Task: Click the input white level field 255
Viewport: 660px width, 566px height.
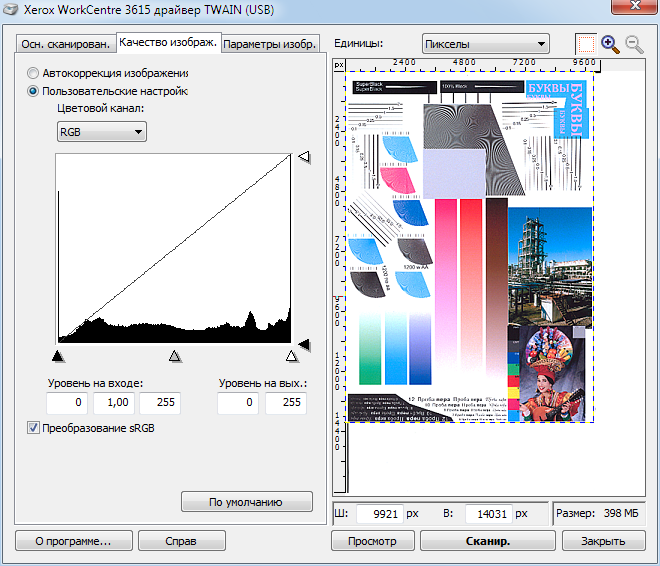Action: click(x=160, y=403)
